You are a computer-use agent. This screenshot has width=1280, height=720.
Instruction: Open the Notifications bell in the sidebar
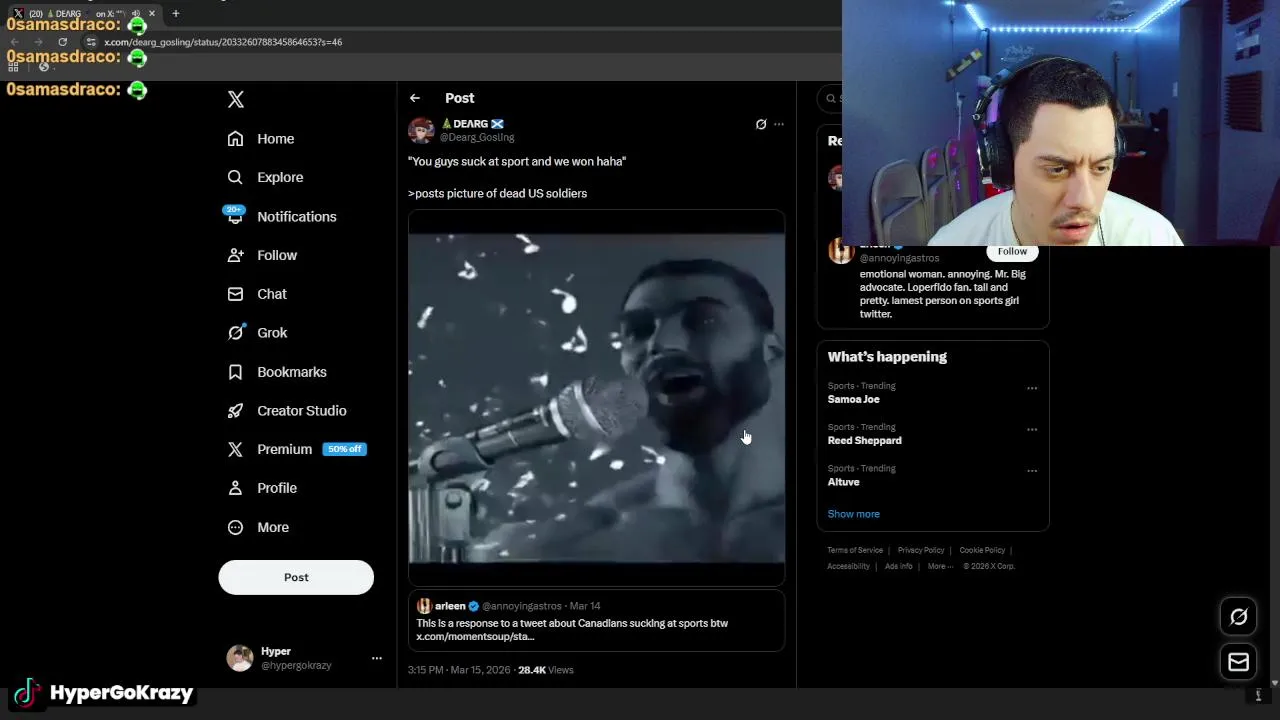[x=235, y=216]
